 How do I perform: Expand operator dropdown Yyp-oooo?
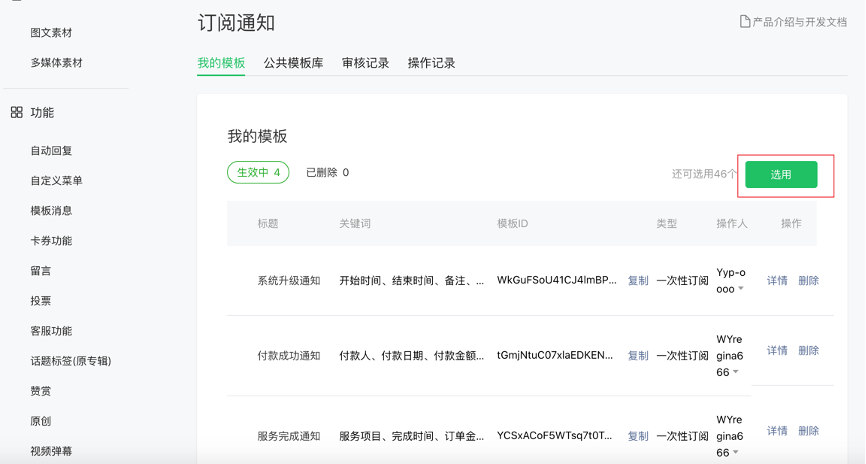coord(741,289)
